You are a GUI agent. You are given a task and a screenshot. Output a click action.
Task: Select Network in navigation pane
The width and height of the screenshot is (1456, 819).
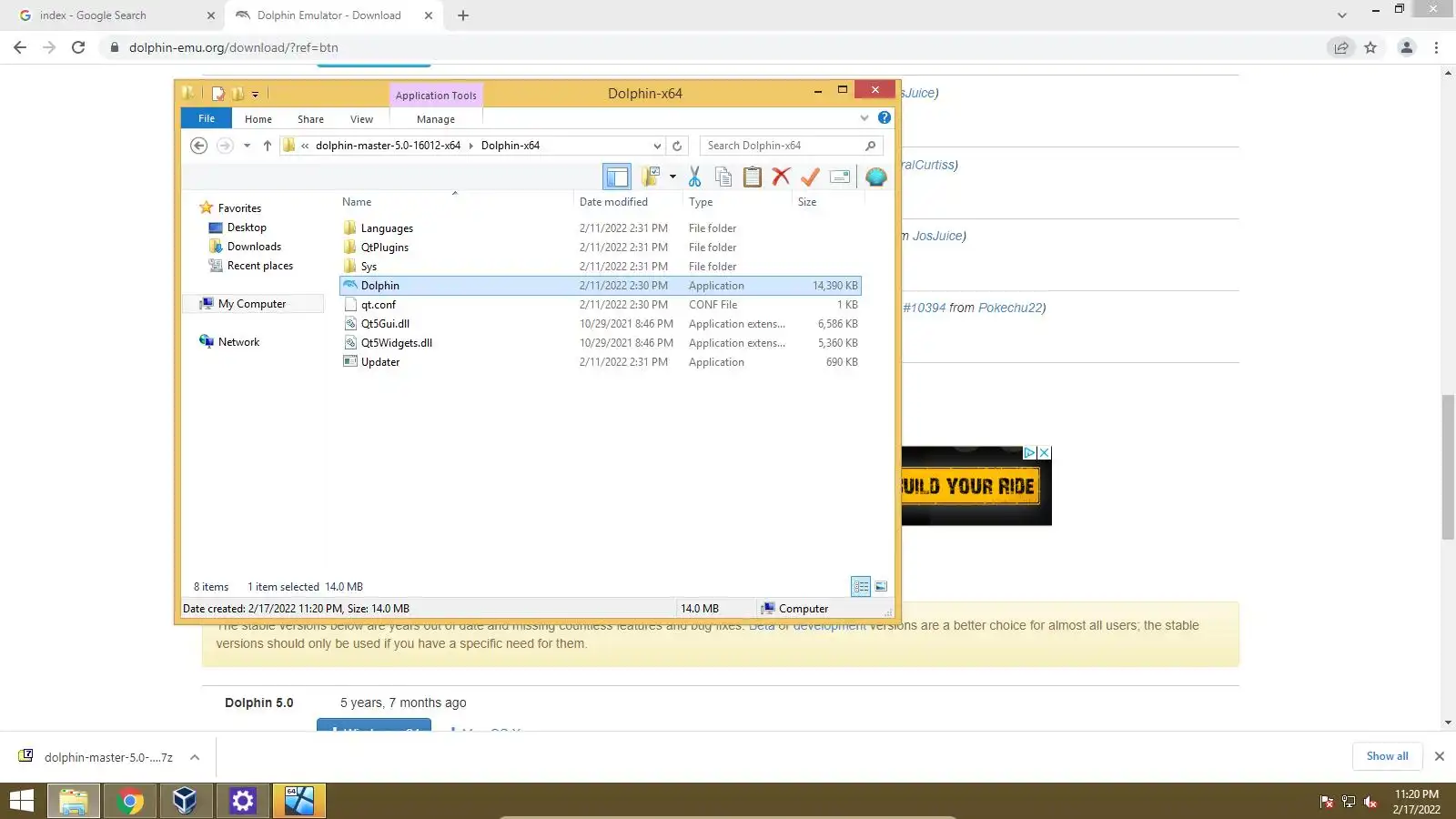238,342
